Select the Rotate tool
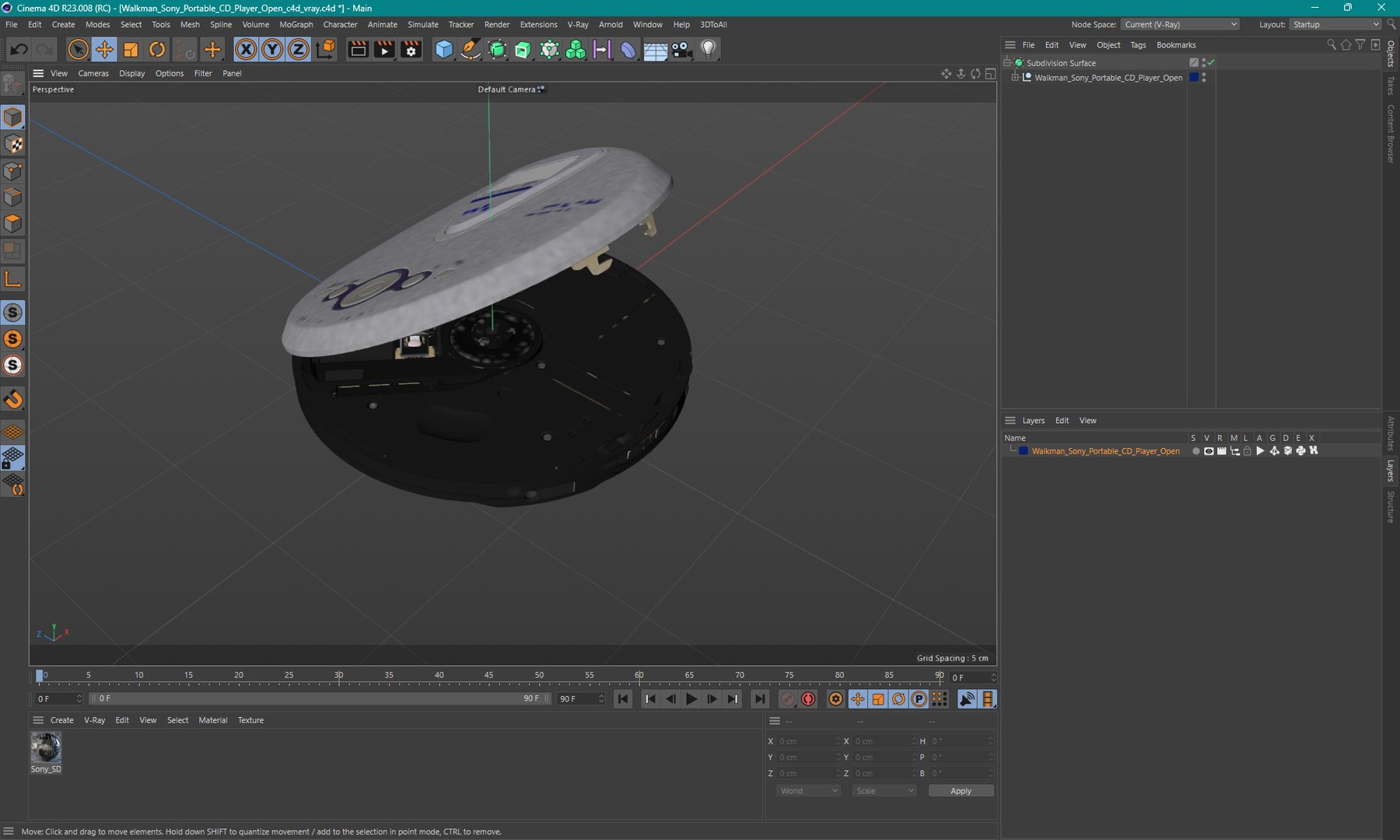1400x840 pixels. pyautogui.click(x=157, y=49)
